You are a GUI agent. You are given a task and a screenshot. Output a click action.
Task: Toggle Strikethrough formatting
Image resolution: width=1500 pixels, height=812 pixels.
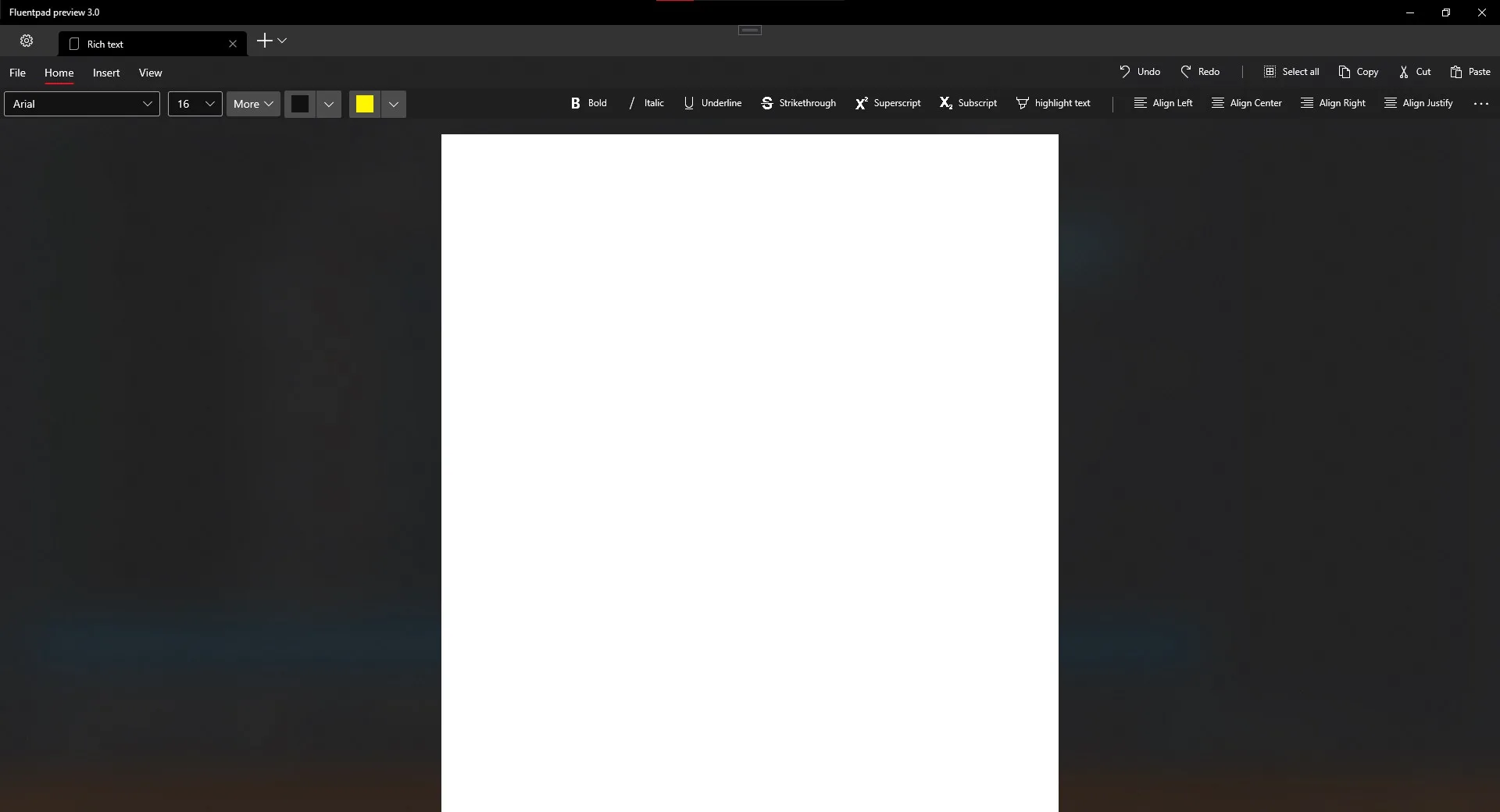coord(798,103)
